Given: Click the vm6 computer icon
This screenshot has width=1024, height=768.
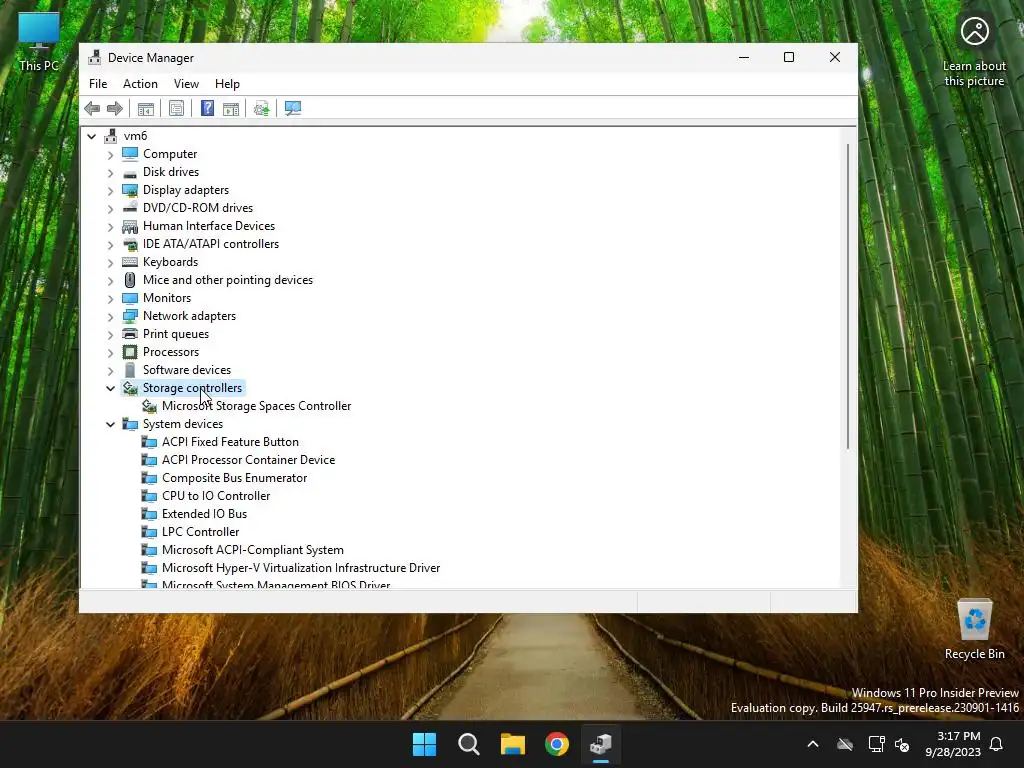Looking at the screenshot, I should (111, 136).
